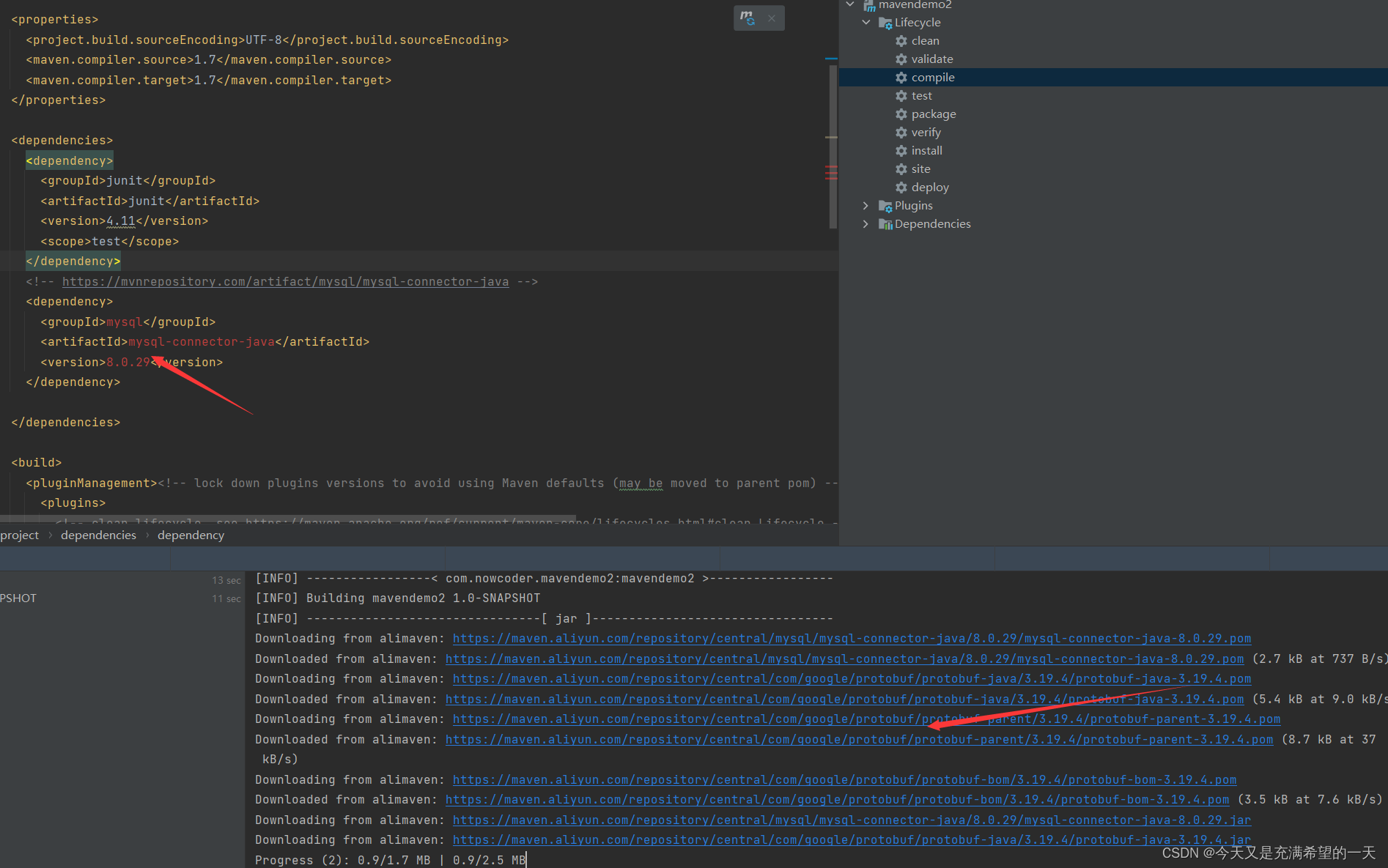Viewport: 1388px width, 868px height.
Task: Select the clean lifecycle gear icon
Action: (901, 41)
